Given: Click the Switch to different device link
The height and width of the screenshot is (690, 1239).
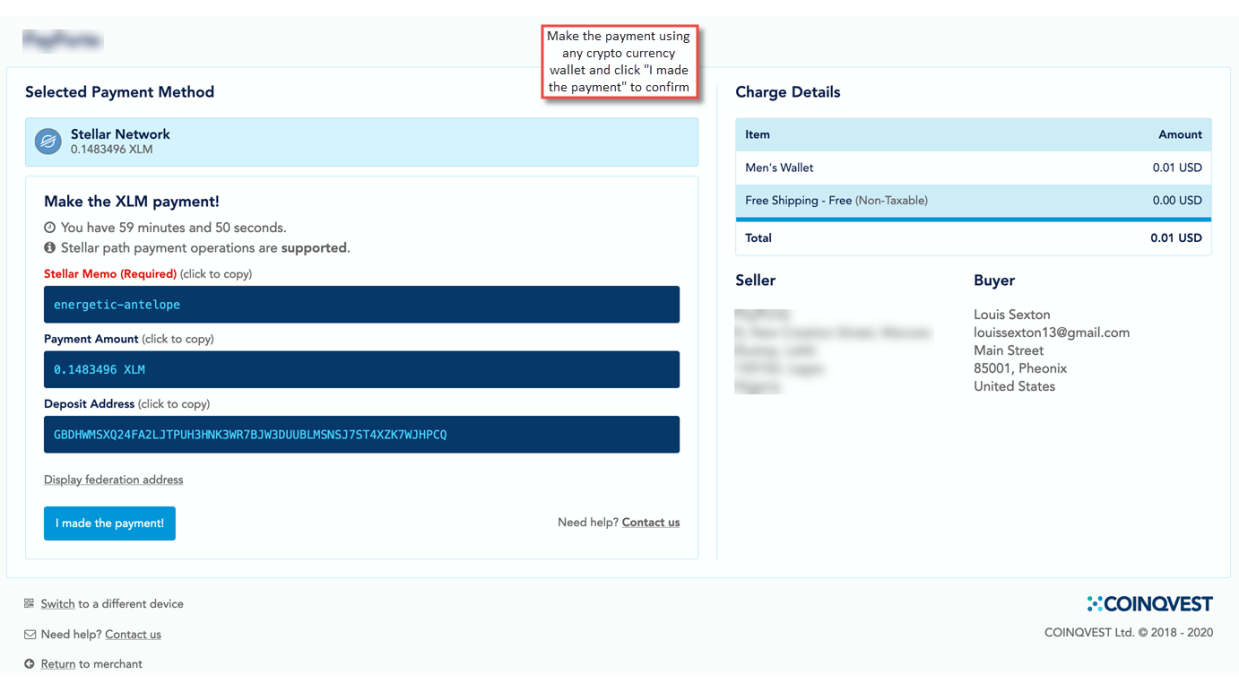Looking at the screenshot, I should pos(58,604).
